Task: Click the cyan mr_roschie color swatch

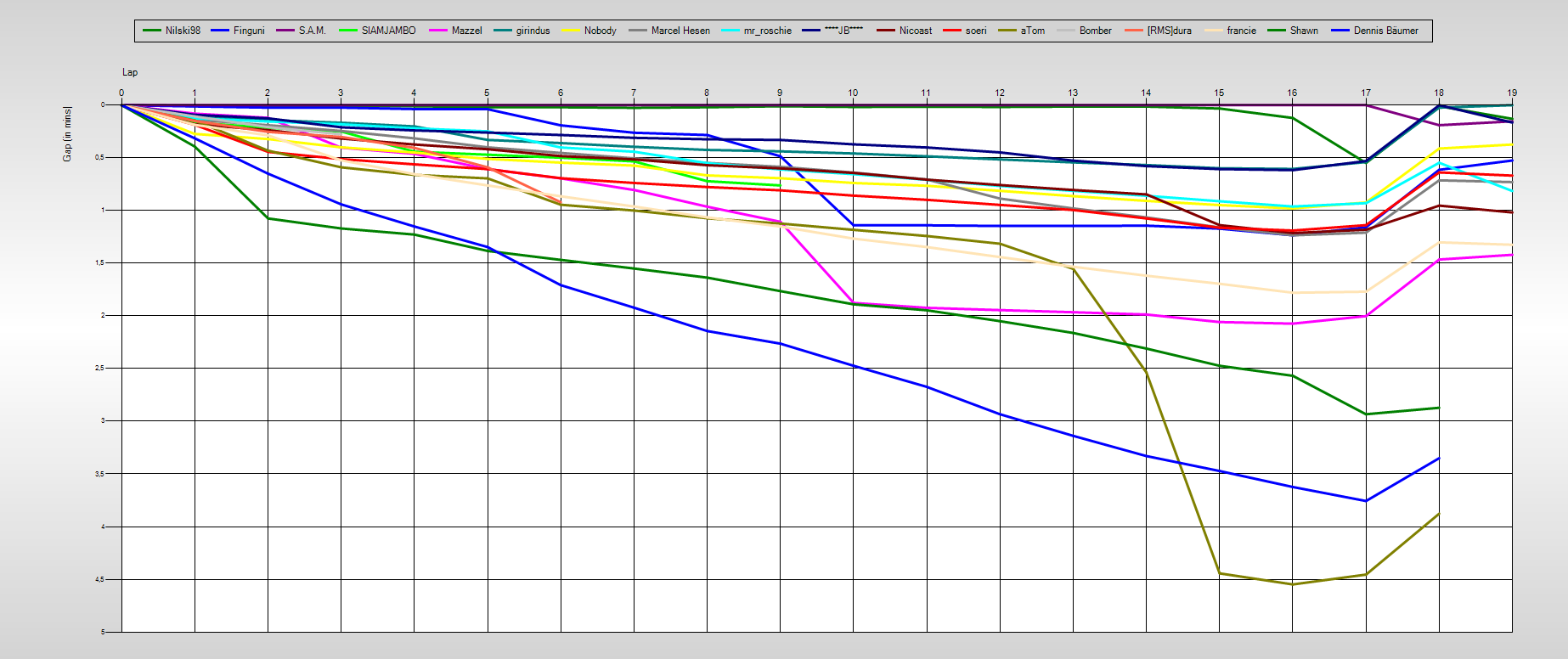Action: click(730, 31)
